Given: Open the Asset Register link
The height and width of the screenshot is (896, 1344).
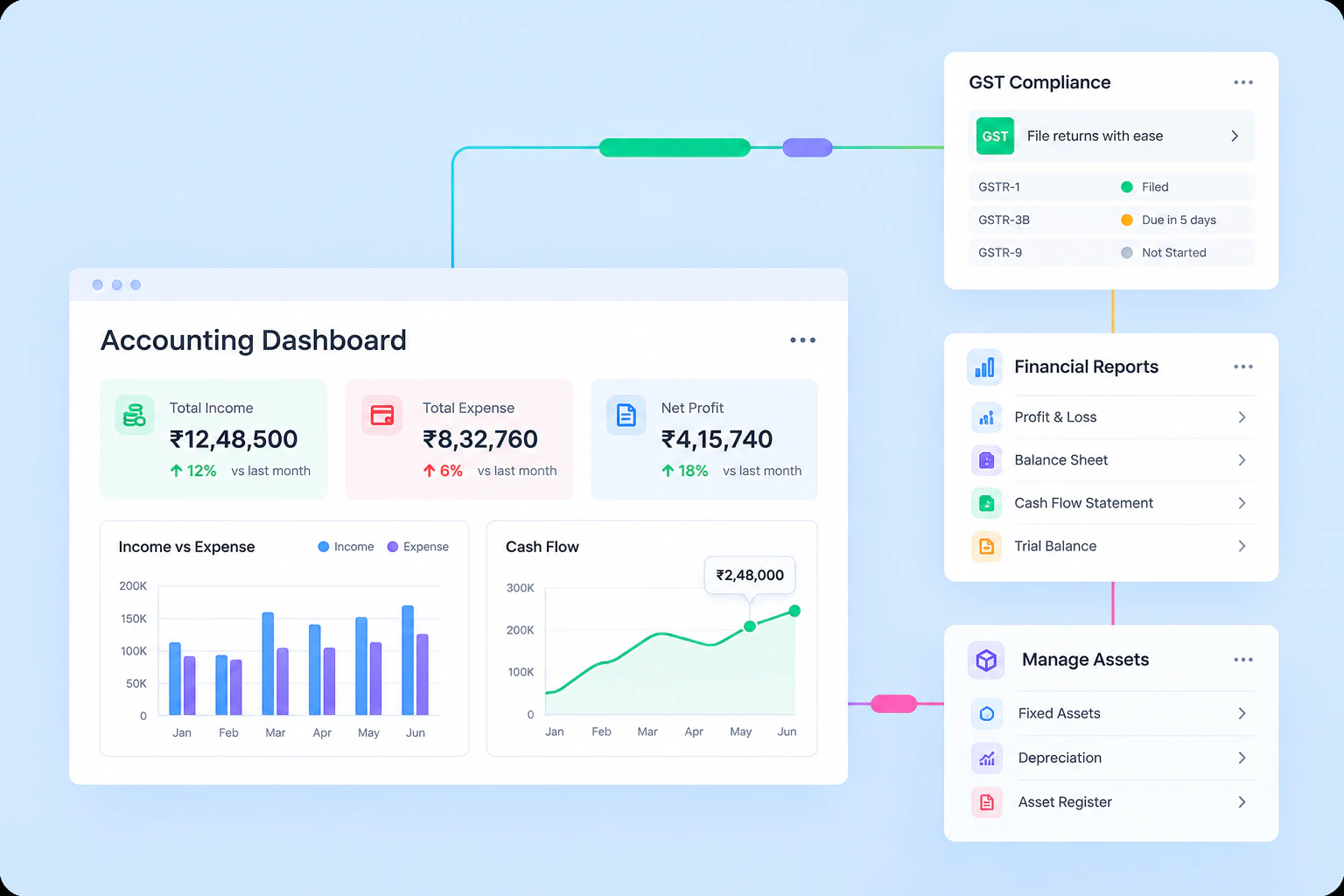Looking at the screenshot, I should click(1065, 802).
